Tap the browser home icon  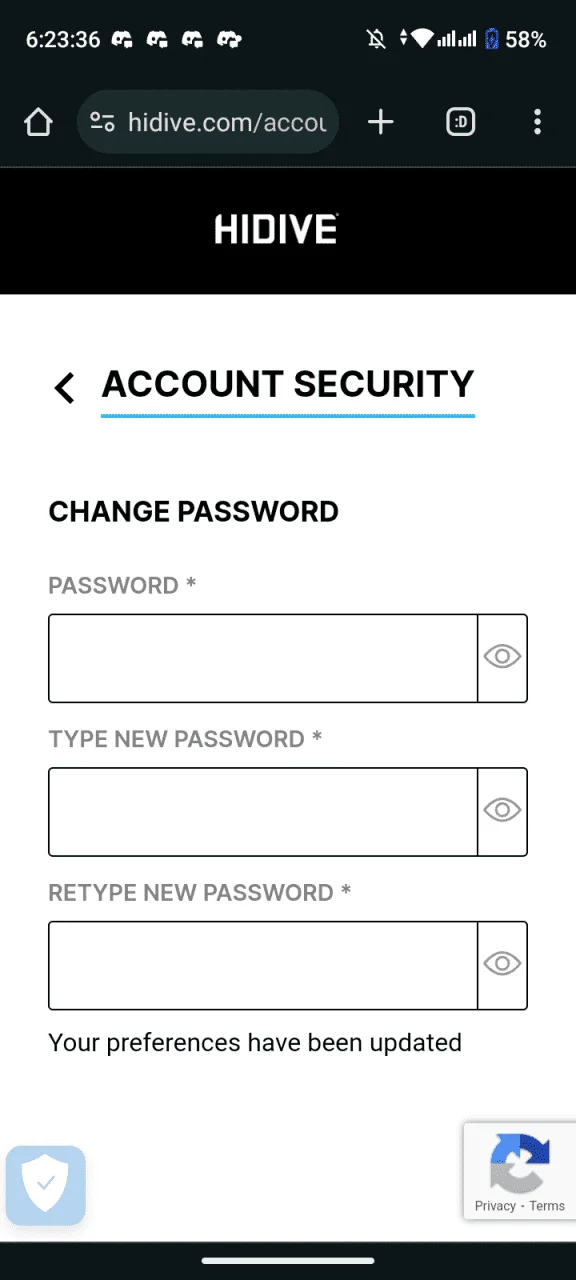(38, 123)
